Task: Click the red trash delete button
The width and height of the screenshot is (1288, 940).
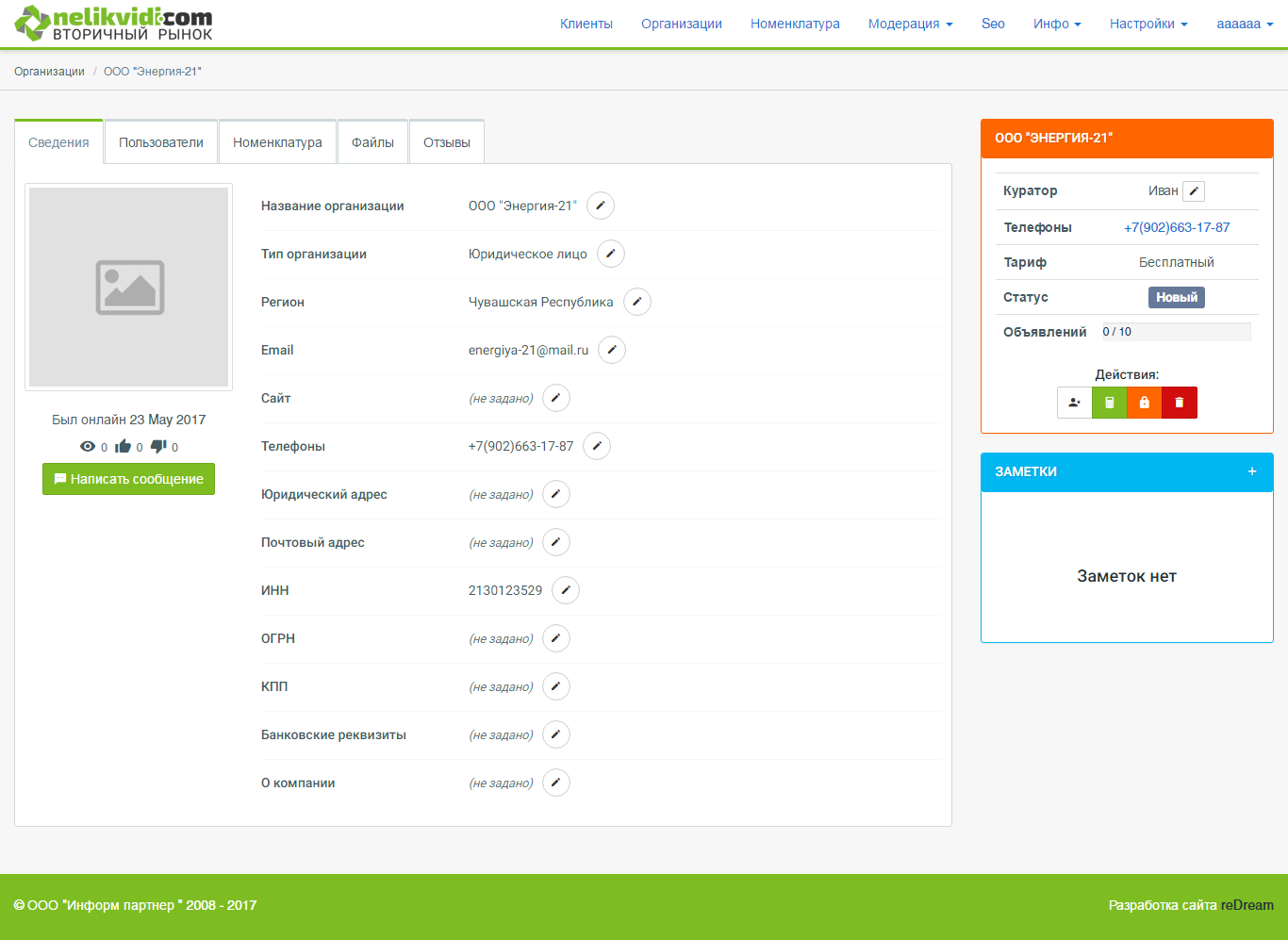Action: 1179,403
